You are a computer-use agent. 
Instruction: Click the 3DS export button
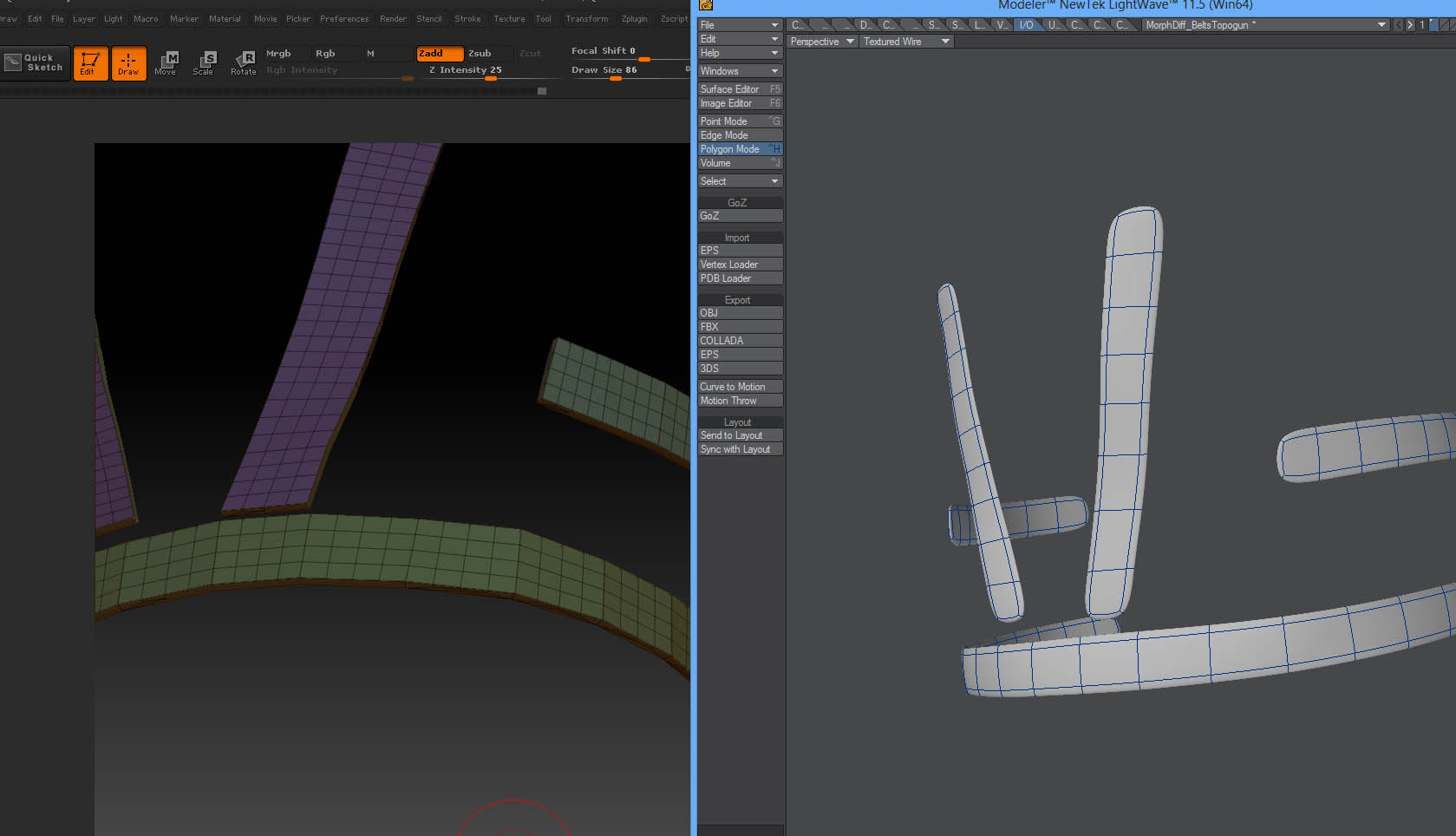740,369
